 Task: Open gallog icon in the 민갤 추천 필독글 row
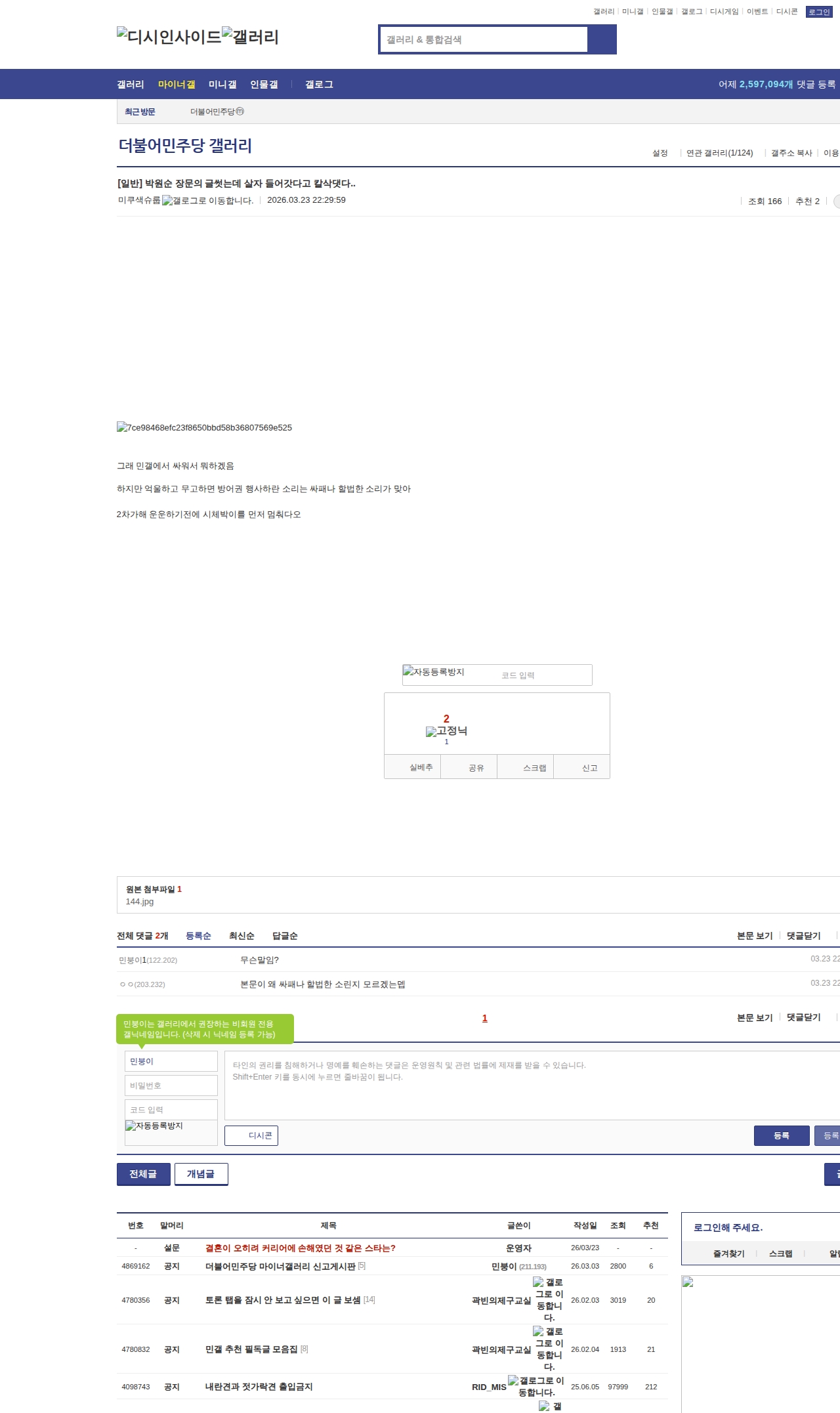coord(549,1349)
